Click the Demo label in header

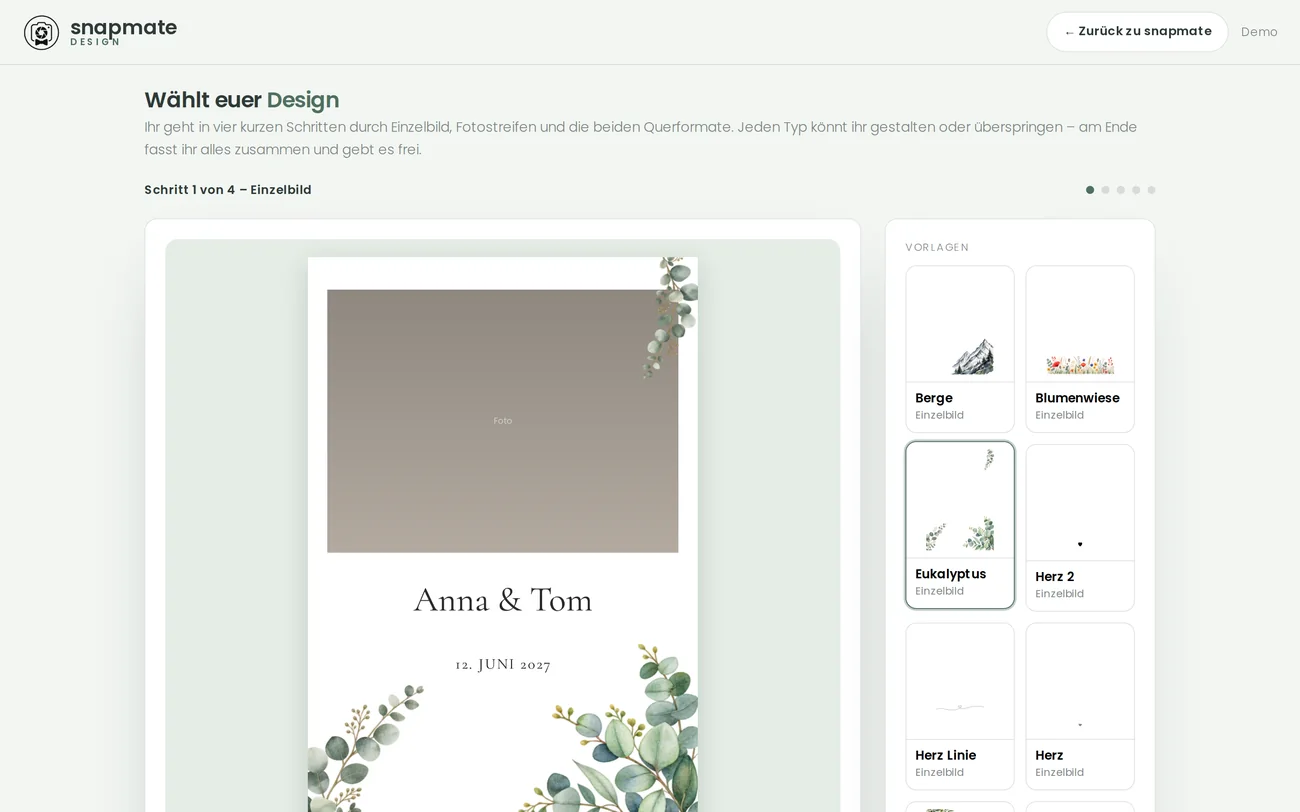[x=1259, y=32]
